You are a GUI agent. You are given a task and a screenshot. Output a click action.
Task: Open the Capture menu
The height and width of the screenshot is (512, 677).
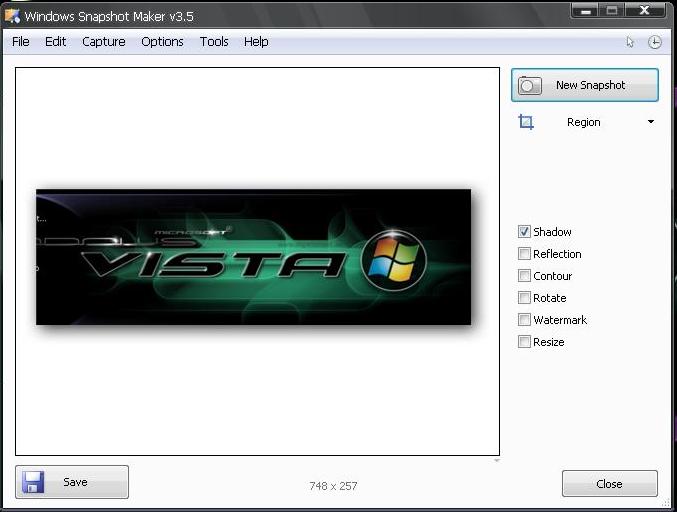(x=104, y=41)
